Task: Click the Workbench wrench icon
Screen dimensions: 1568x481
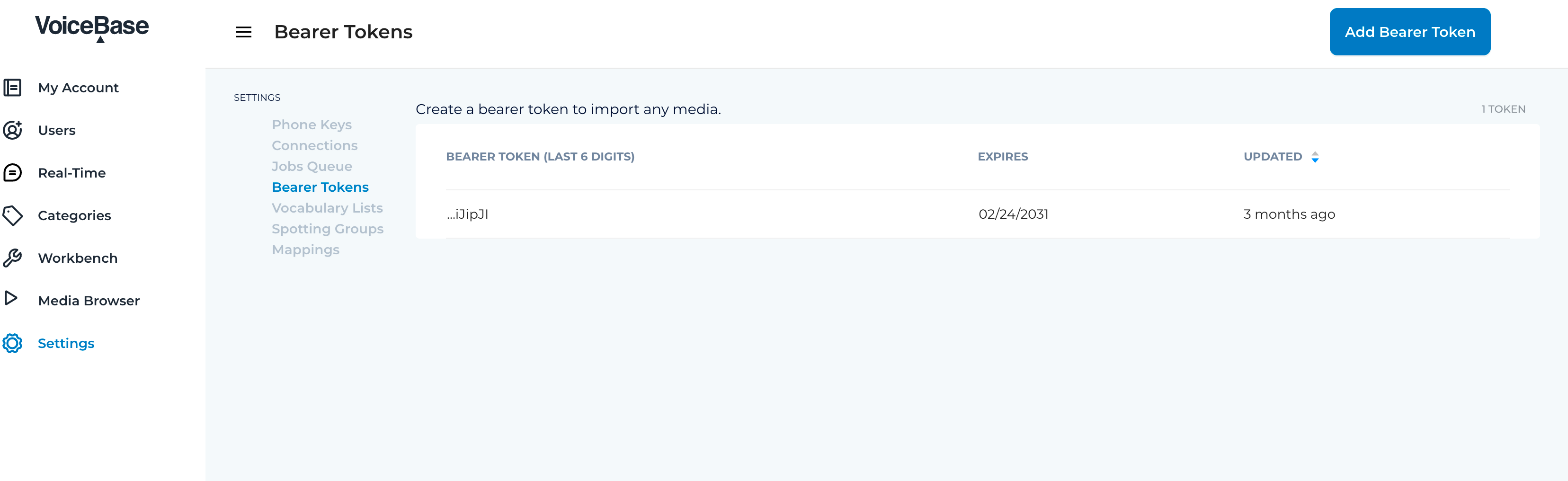Action: click(x=12, y=258)
